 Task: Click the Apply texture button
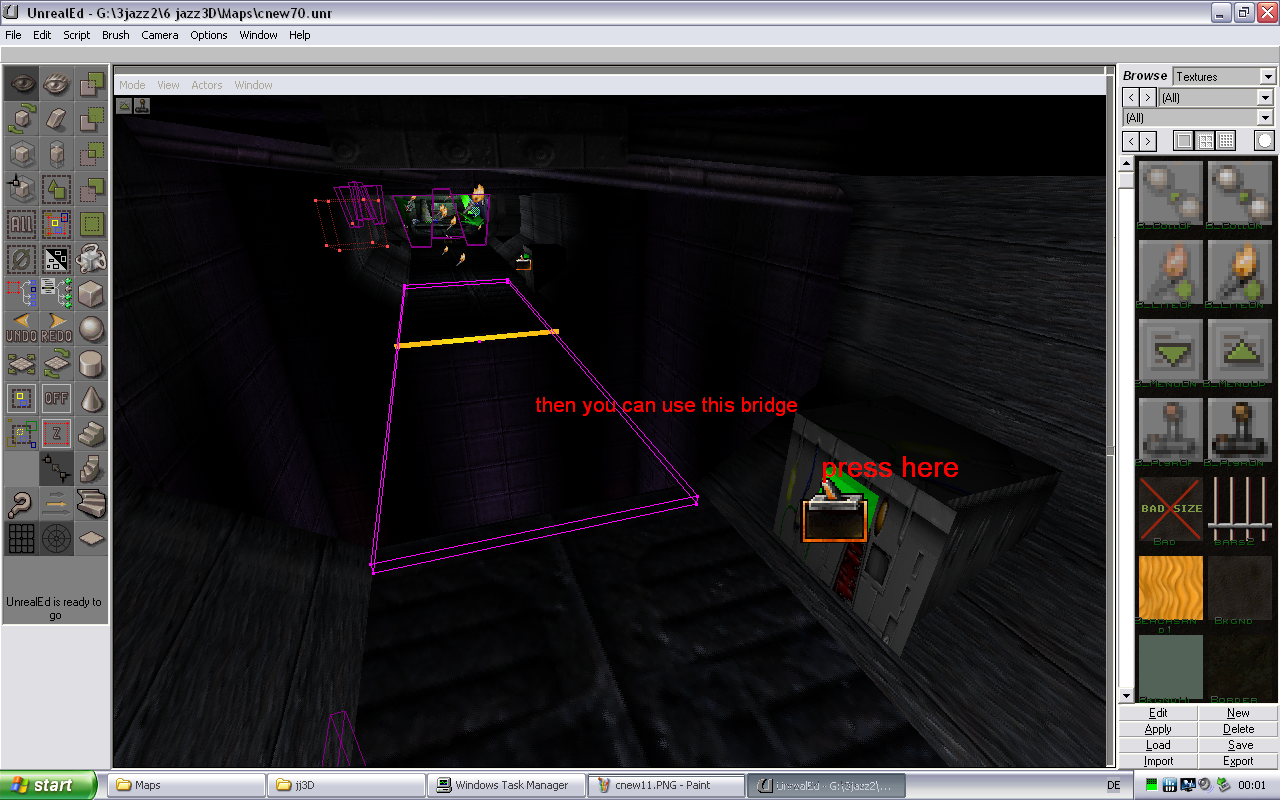point(1158,729)
